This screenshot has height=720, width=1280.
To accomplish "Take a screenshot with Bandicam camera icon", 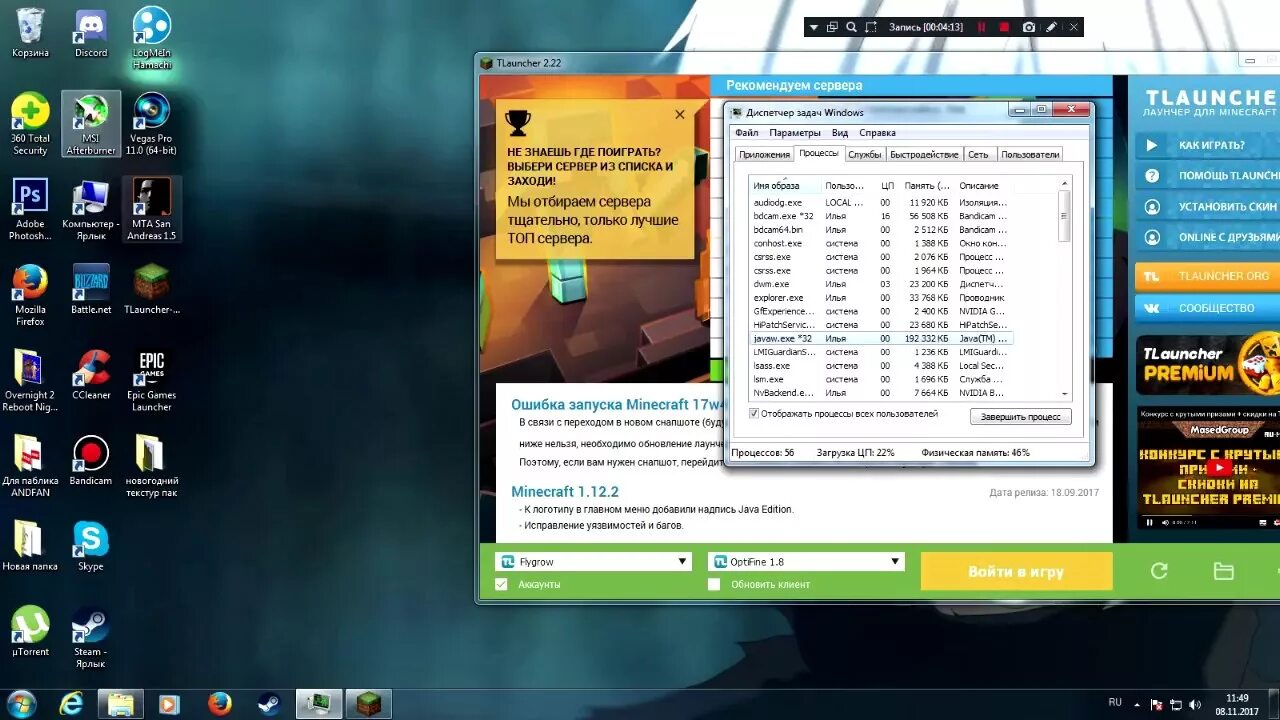I will [x=1028, y=27].
